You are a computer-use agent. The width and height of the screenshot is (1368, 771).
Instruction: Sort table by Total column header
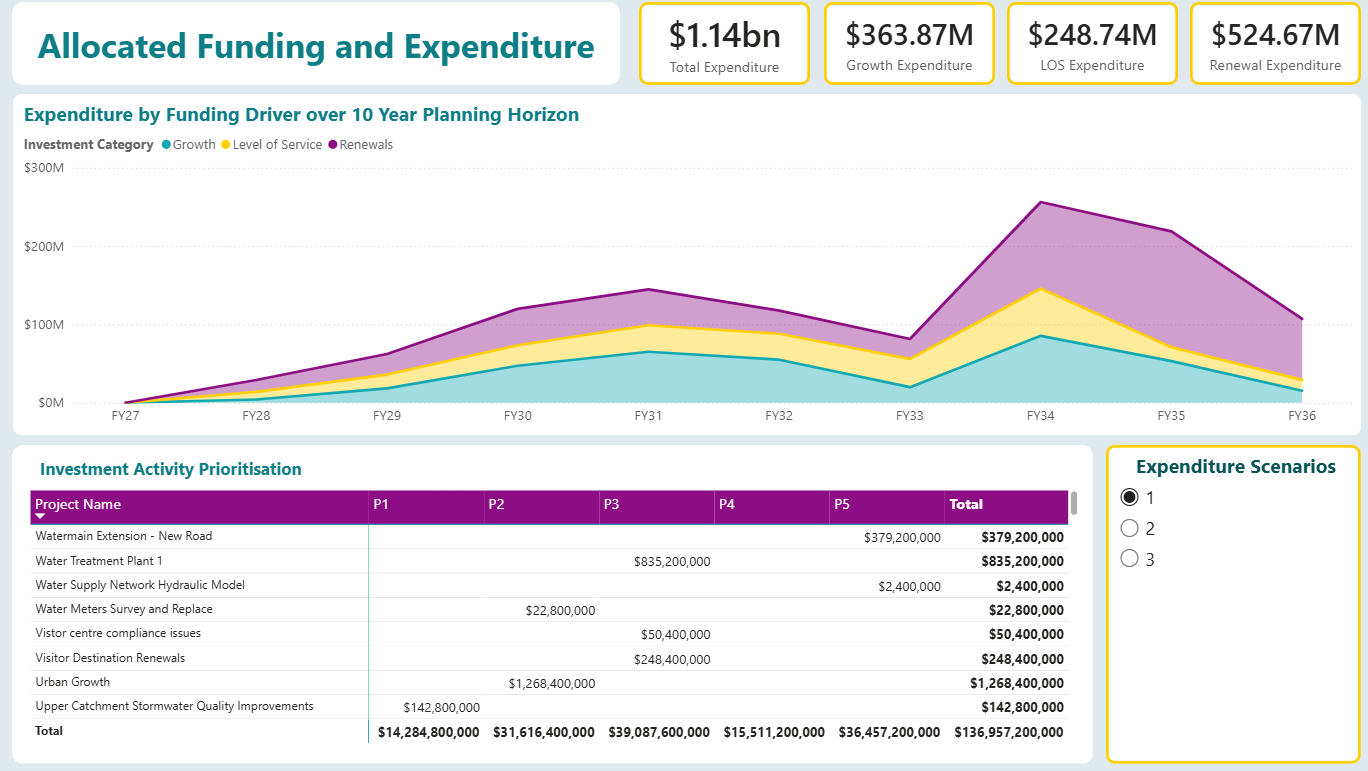click(x=966, y=505)
